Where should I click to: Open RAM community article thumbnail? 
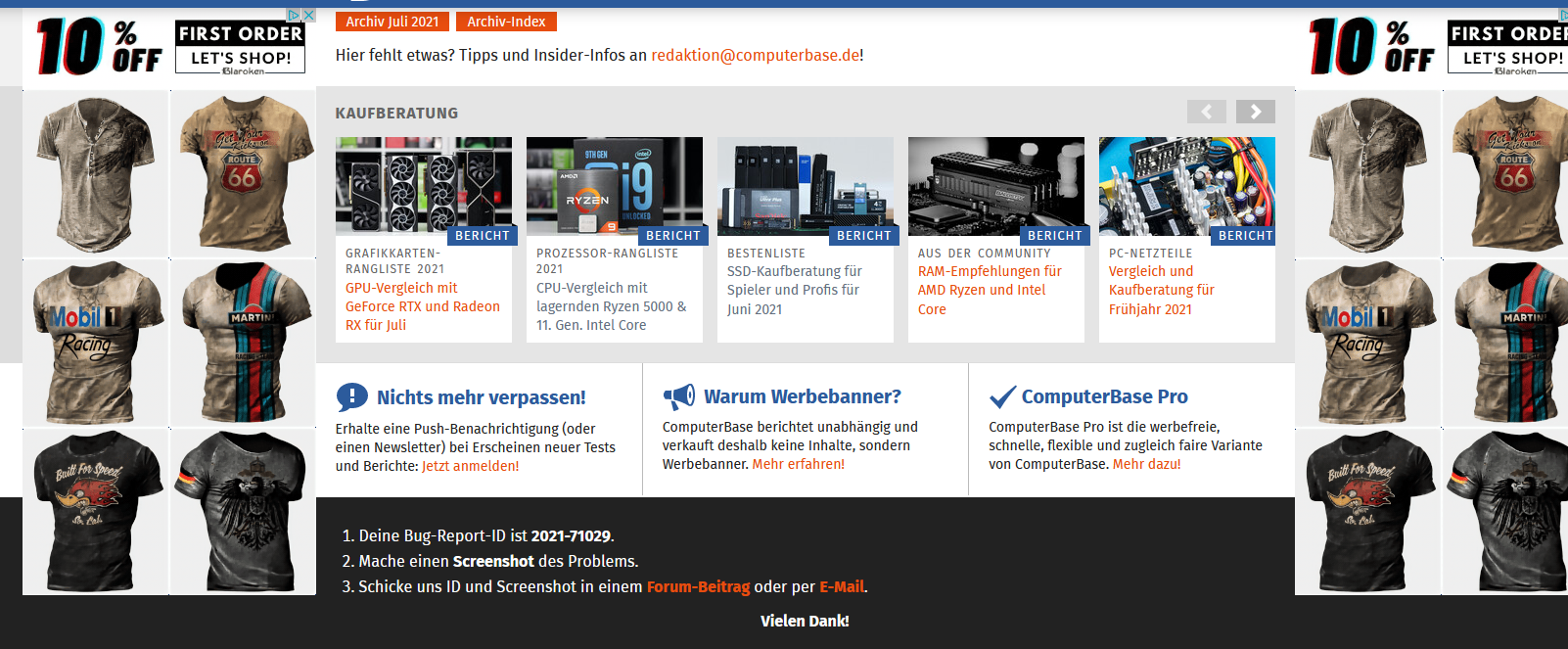[x=996, y=185]
